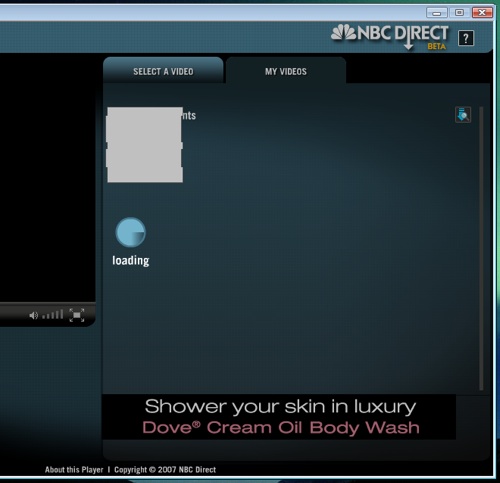Click the Shower your skin in luxury banner
Image resolution: width=500 pixels, height=483 pixels.
280,407
